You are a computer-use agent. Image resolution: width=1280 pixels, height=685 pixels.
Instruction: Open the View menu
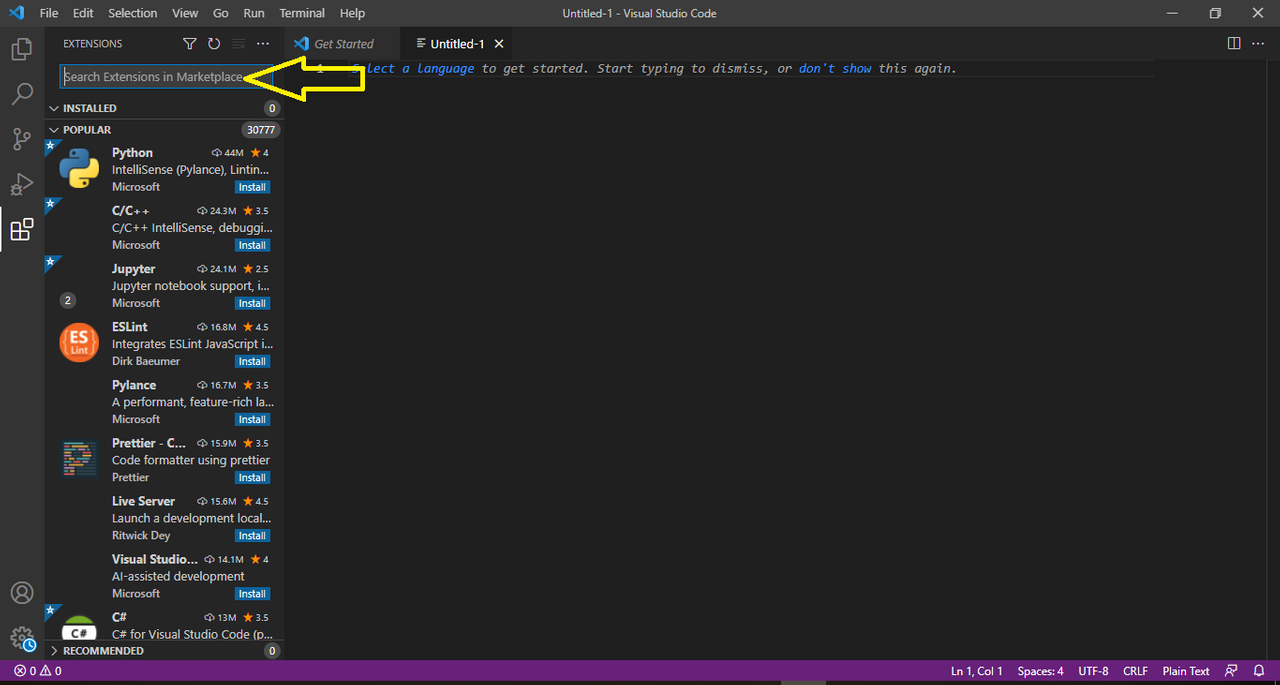[x=185, y=13]
